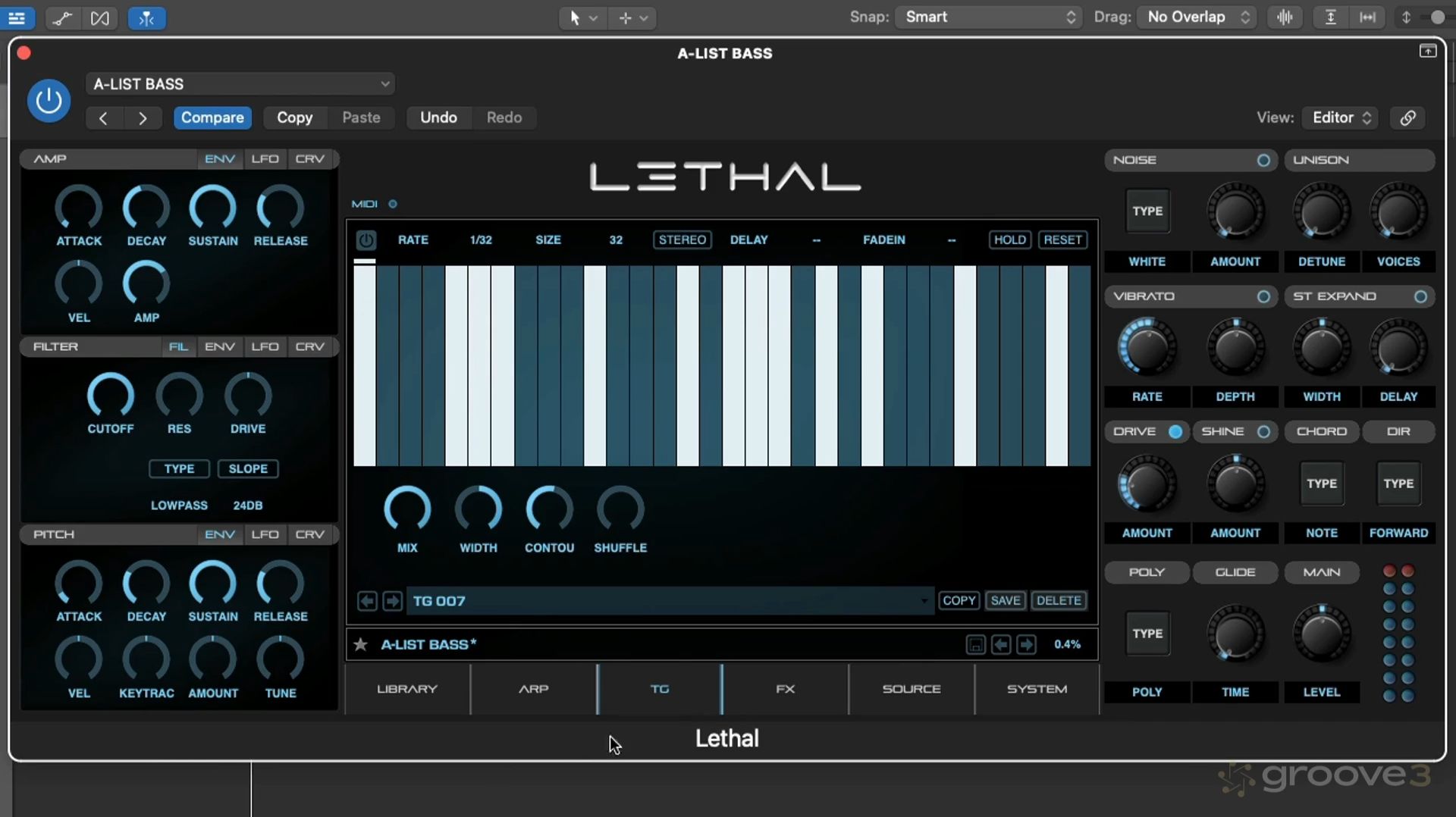Switch to the Source tab

coord(912,689)
